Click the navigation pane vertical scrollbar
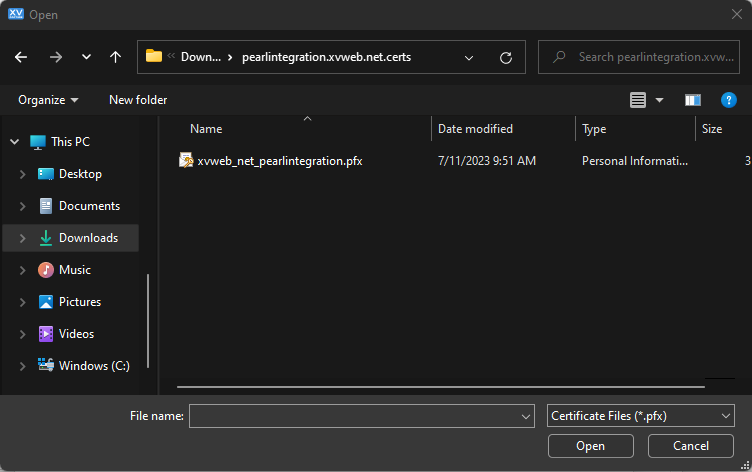Image resolution: width=752 pixels, height=472 pixels. click(148, 321)
